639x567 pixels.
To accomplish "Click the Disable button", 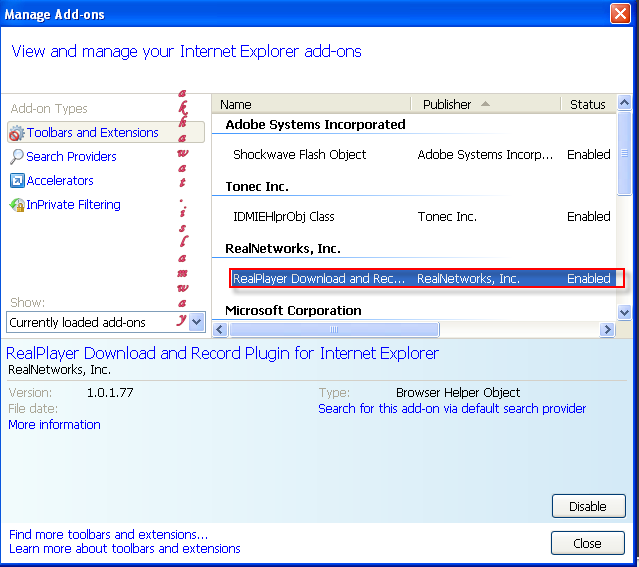I will pos(588,506).
